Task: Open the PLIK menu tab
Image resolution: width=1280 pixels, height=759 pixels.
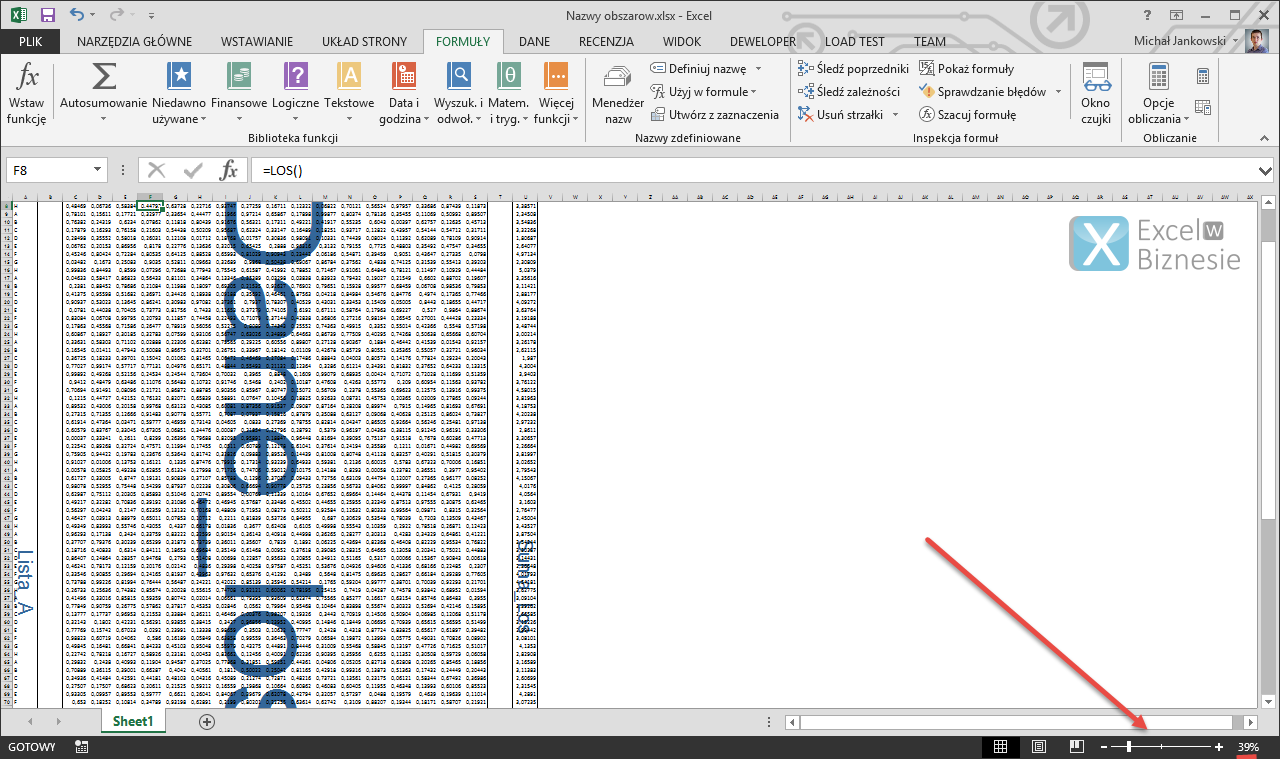Action: click(30, 41)
